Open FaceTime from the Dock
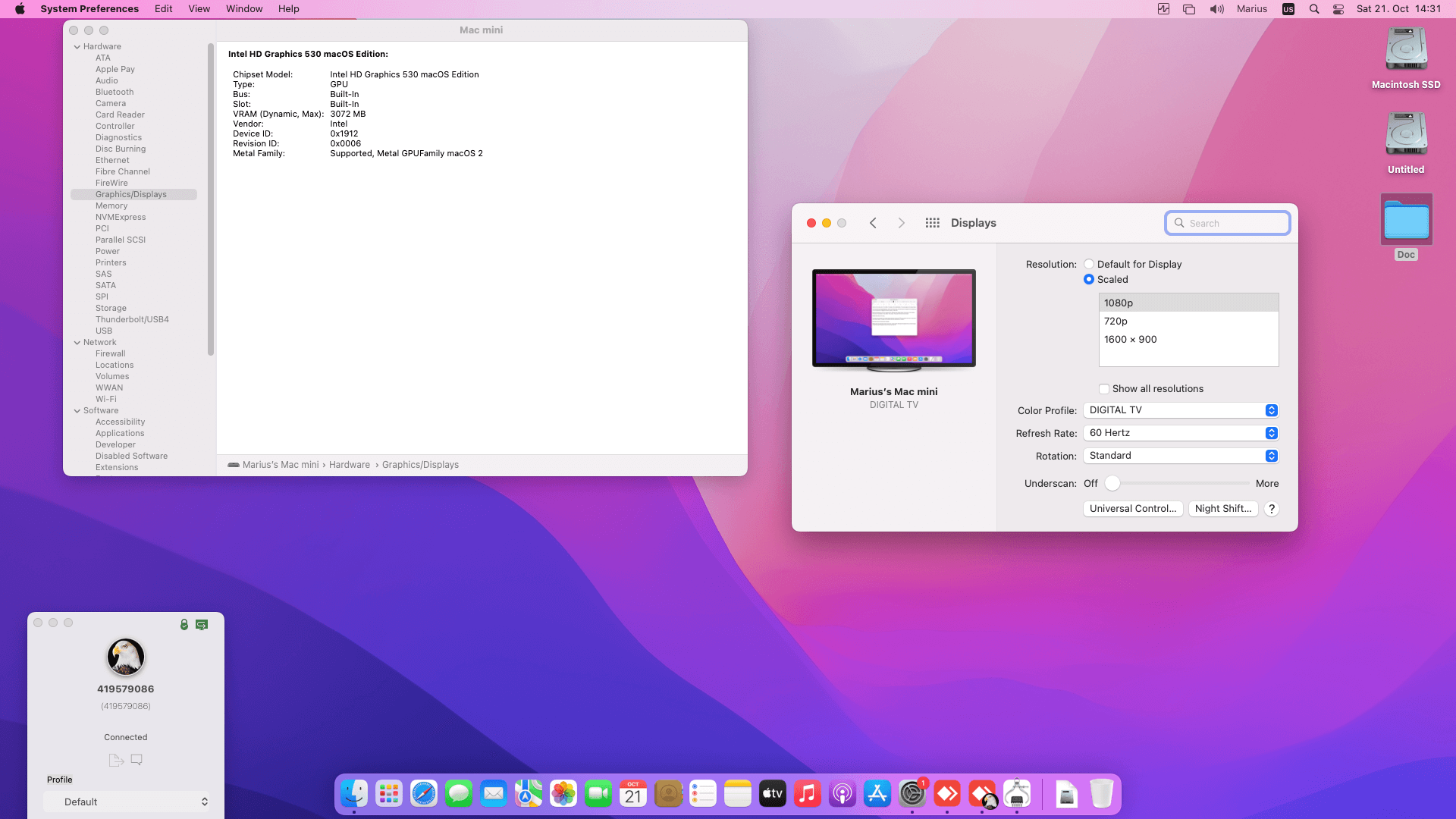 tap(598, 794)
